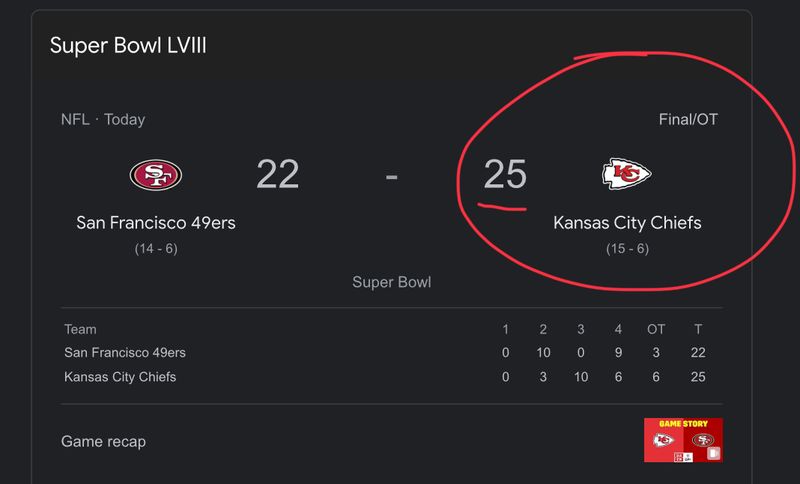Click the Super Bowl round label
Screen dimensions: 800x484
pyautogui.click(x=392, y=282)
